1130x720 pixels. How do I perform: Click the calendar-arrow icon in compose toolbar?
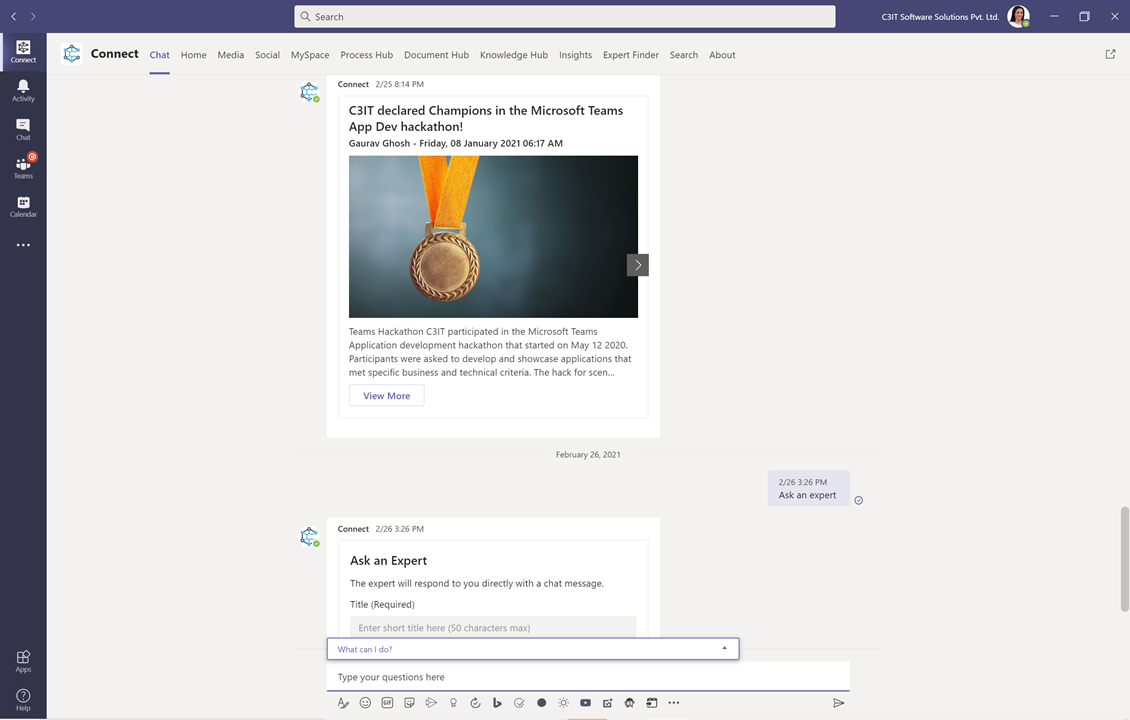click(x=651, y=703)
